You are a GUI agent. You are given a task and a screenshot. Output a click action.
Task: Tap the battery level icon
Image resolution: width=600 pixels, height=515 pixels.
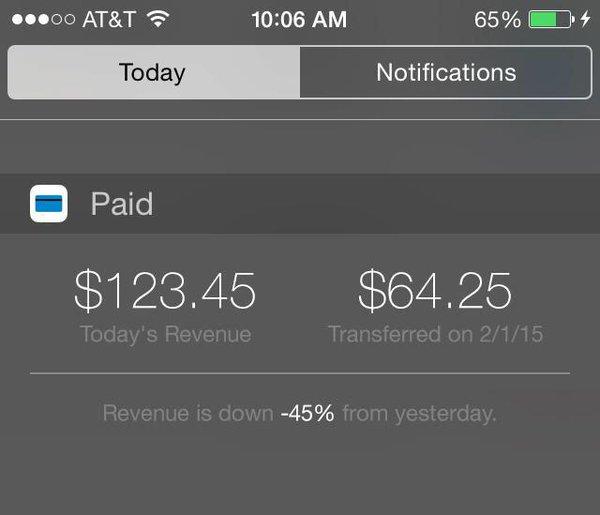[x=551, y=19]
